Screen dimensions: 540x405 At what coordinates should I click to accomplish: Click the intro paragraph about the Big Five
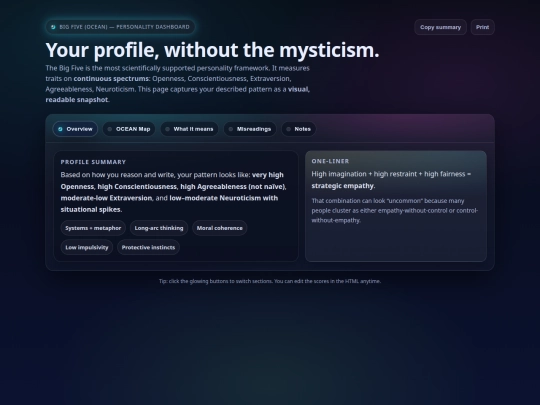pos(177,84)
